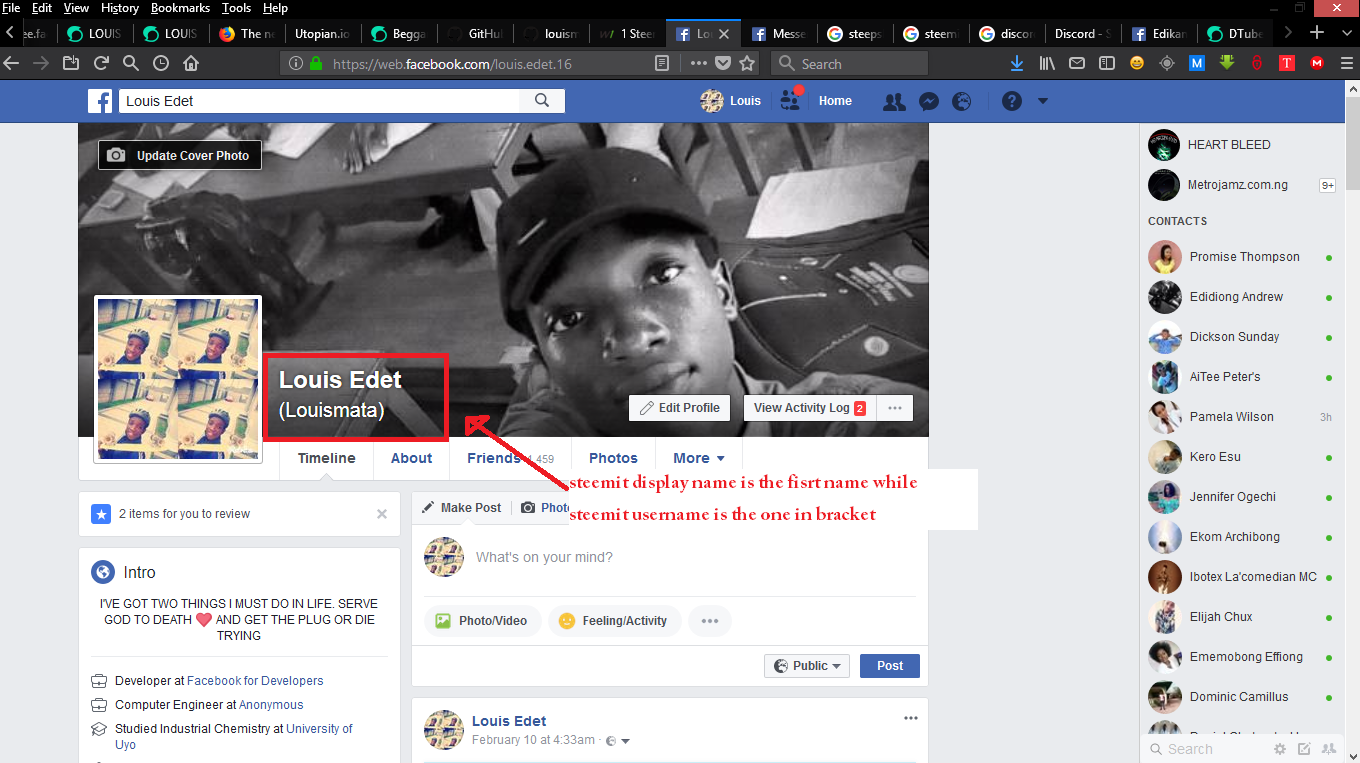Open the Friend Requests icon in the header
This screenshot has width=1360, height=763.
[x=894, y=101]
